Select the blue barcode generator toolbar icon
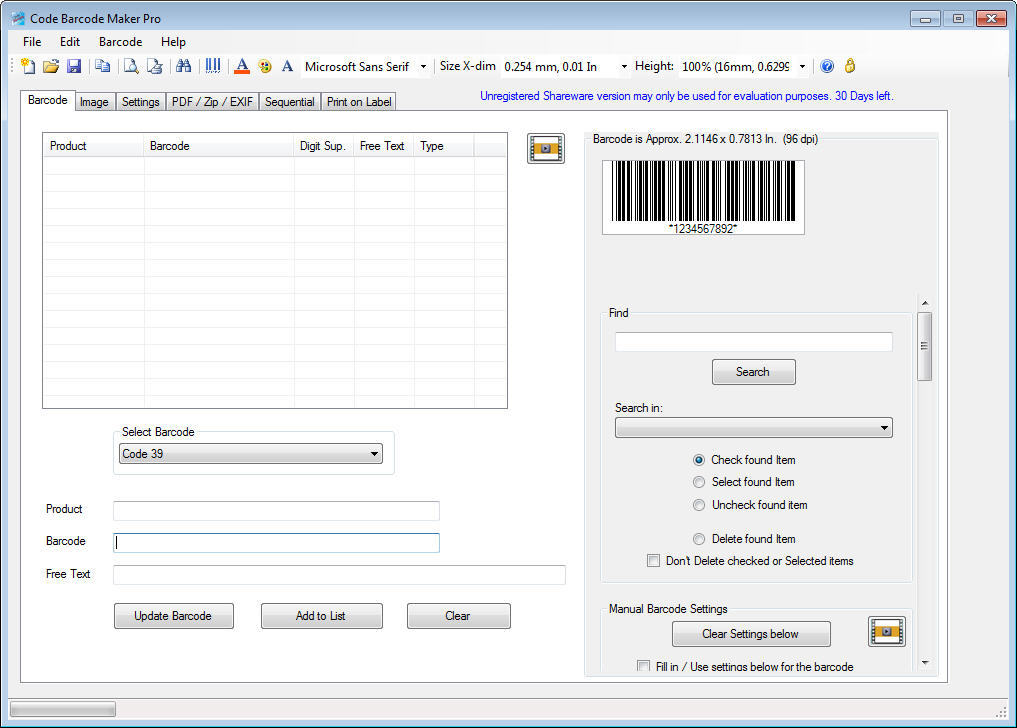 (x=212, y=66)
